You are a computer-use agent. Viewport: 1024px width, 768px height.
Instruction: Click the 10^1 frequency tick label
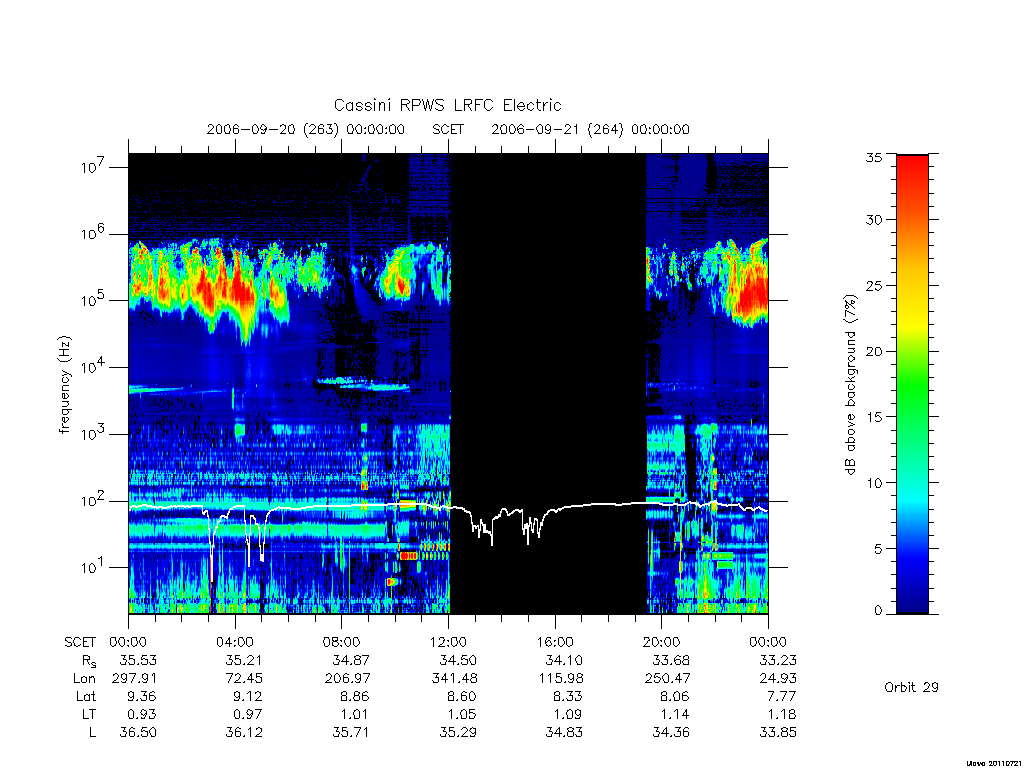click(93, 568)
